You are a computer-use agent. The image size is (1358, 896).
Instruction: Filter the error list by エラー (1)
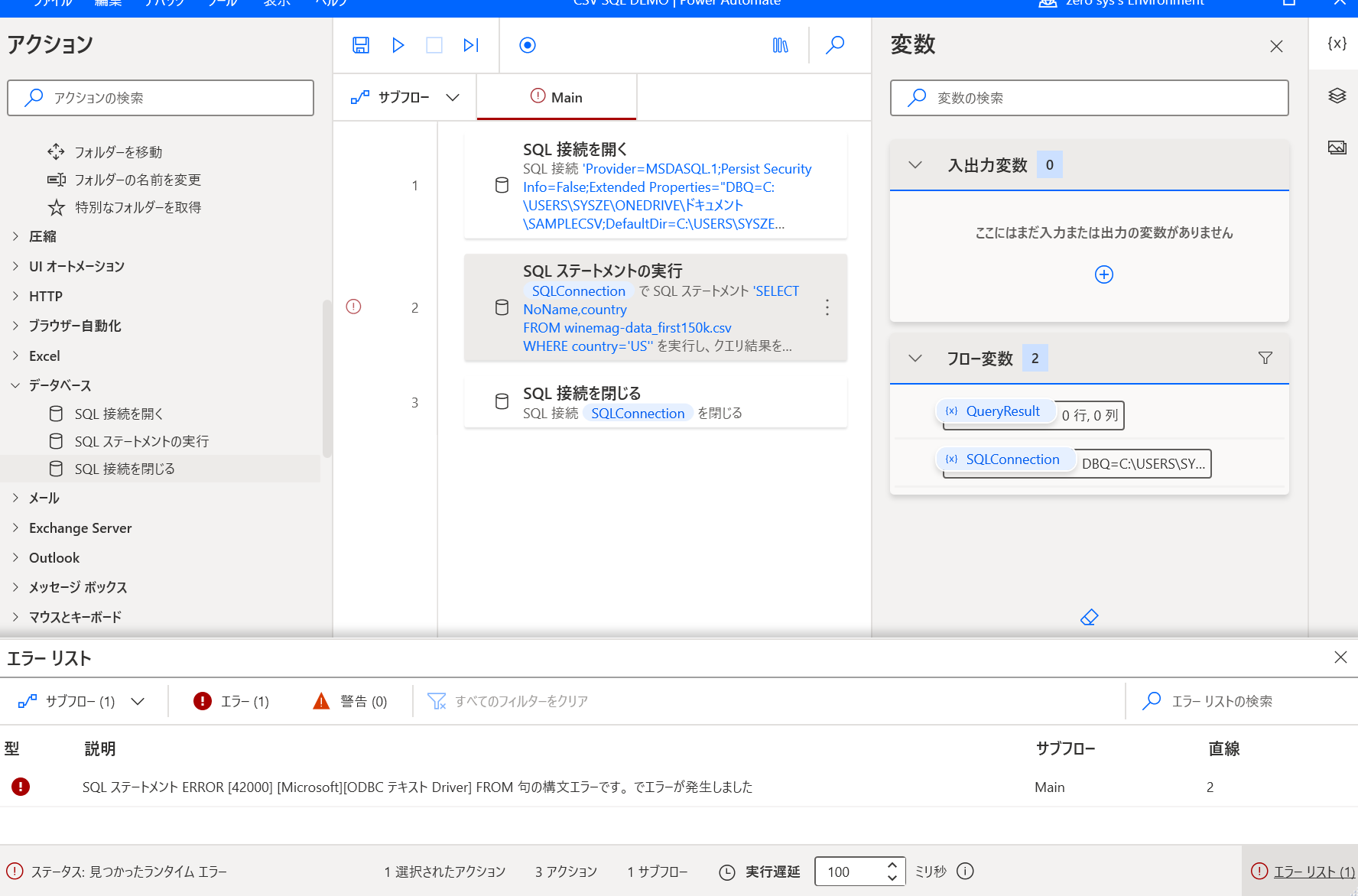pyautogui.click(x=232, y=701)
